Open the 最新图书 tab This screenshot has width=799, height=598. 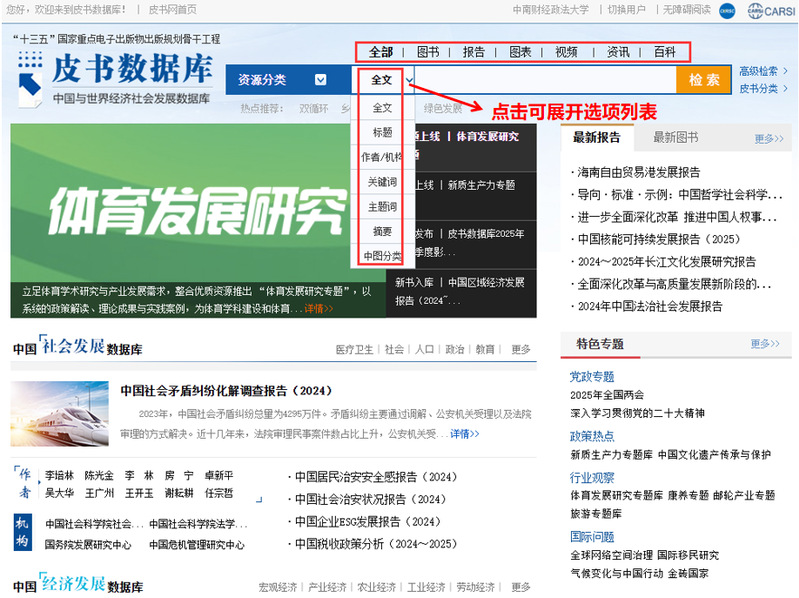coord(675,138)
